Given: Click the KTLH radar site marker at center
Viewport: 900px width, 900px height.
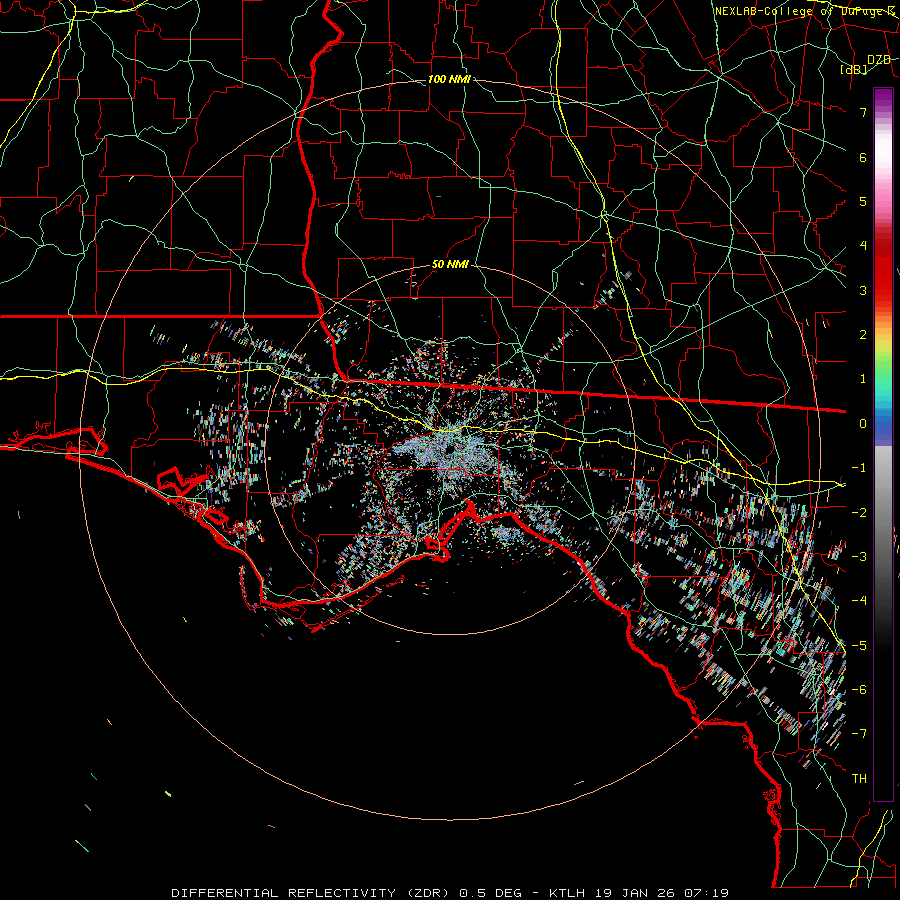Looking at the screenshot, I should tap(449, 449).
